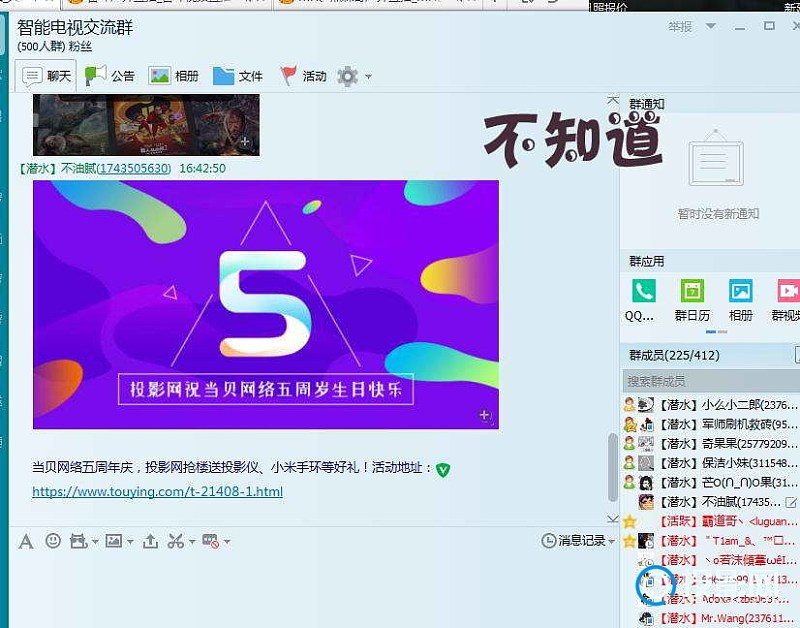Click the upload file icon
Image resolution: width=800 pixels, height=628 pixels.
151,541
